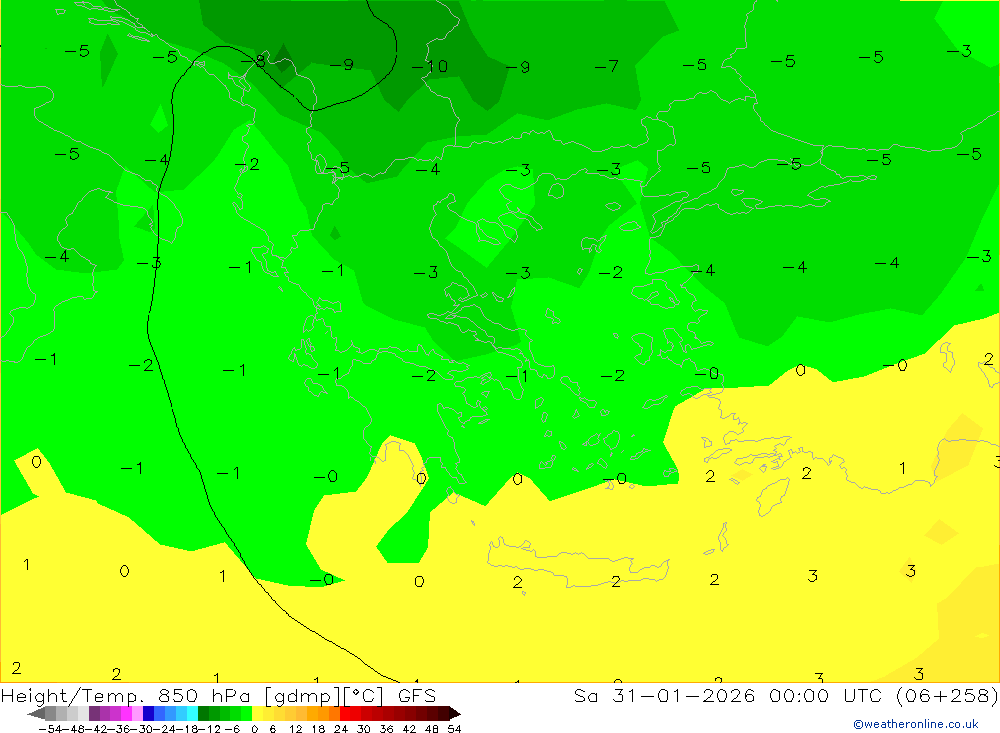Click the legend label '24'
This screenshot has width=1000, height=733.
coord(341,729)
